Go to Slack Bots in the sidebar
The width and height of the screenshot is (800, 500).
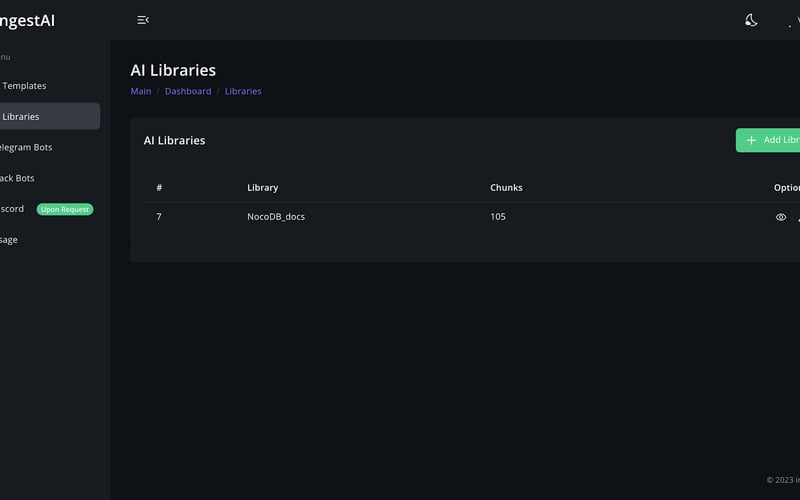pyautogui.click(x=17, y=179)
